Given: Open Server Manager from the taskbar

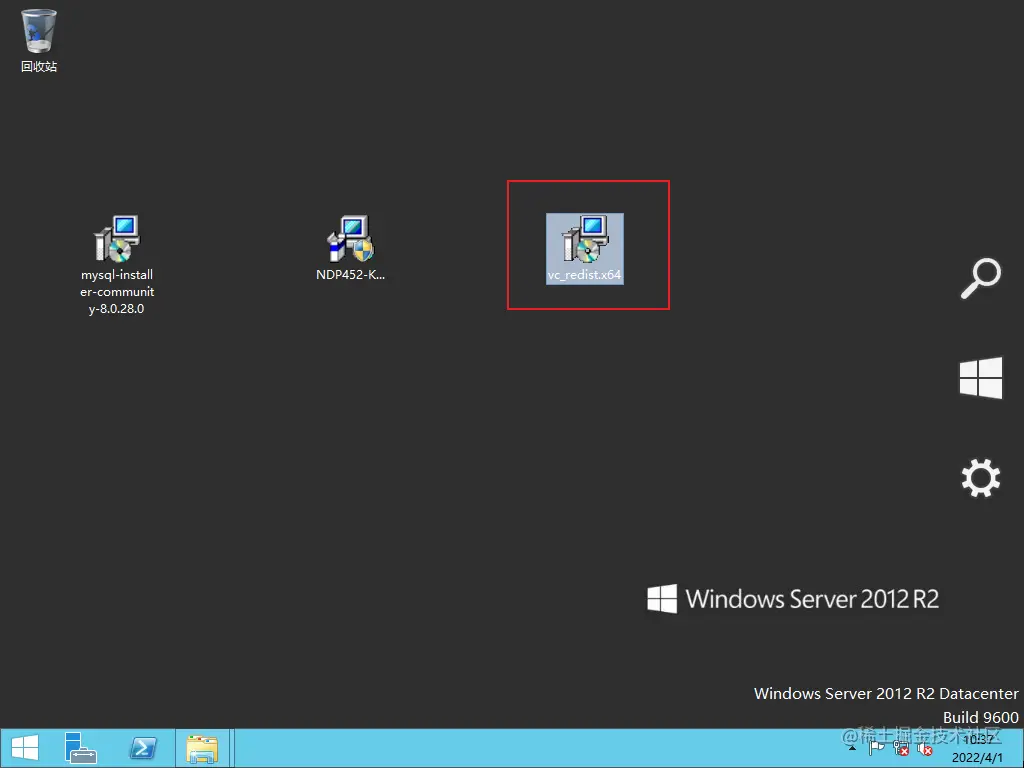Looking at the screenshot, I should tap(81, 748).
